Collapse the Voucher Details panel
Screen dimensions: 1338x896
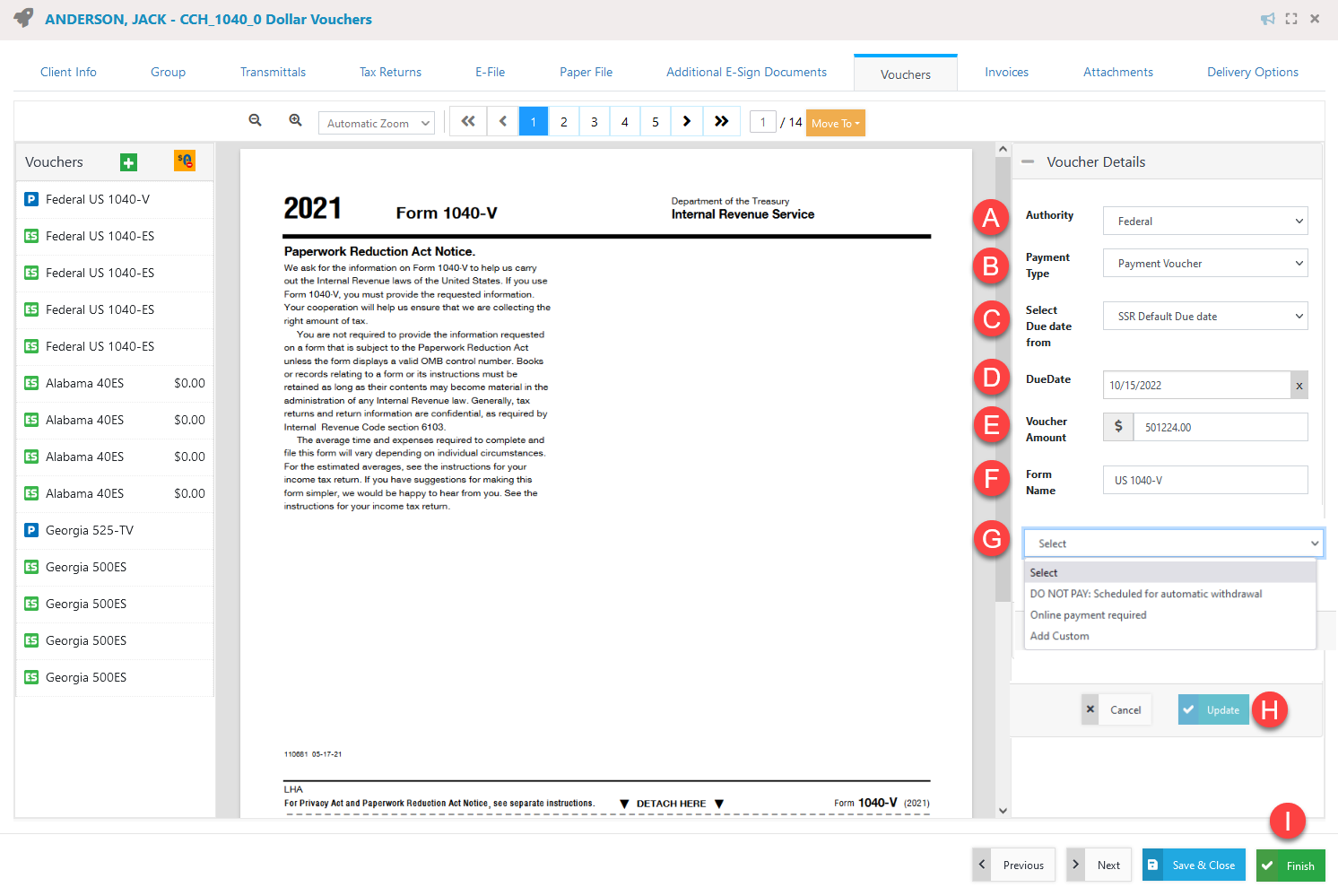click(1027, 161)
